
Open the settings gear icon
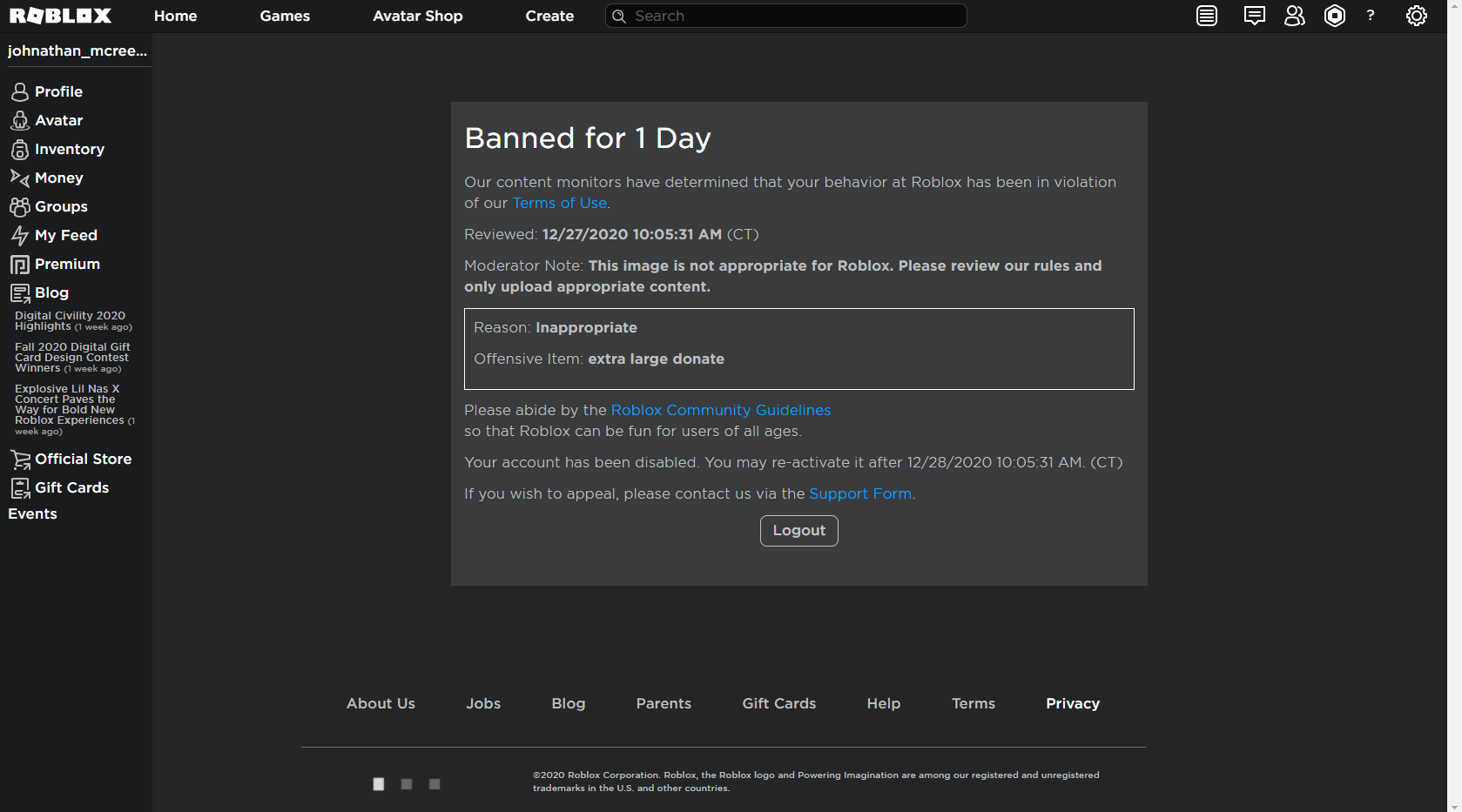1417,16
